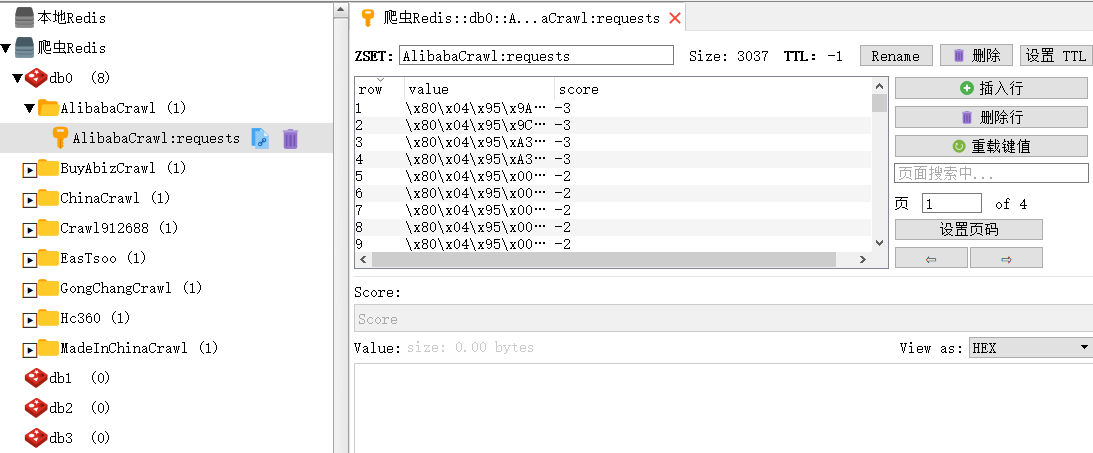Screen dimensions: 1093x453
Task: Click the table scroll right arrow
Action: pos(862,259)
